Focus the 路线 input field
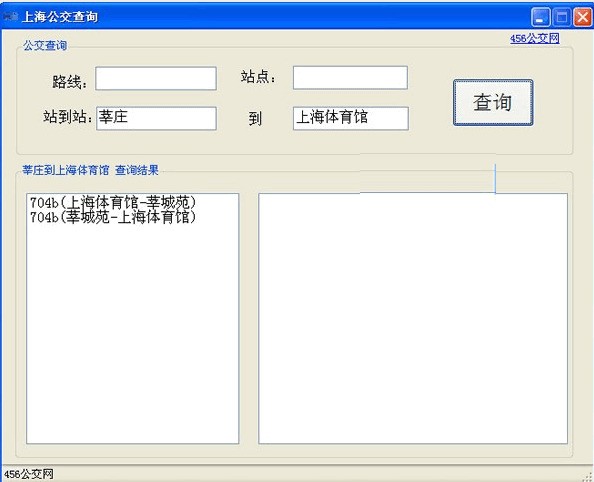The image size is (594, 482). [156, 78]
